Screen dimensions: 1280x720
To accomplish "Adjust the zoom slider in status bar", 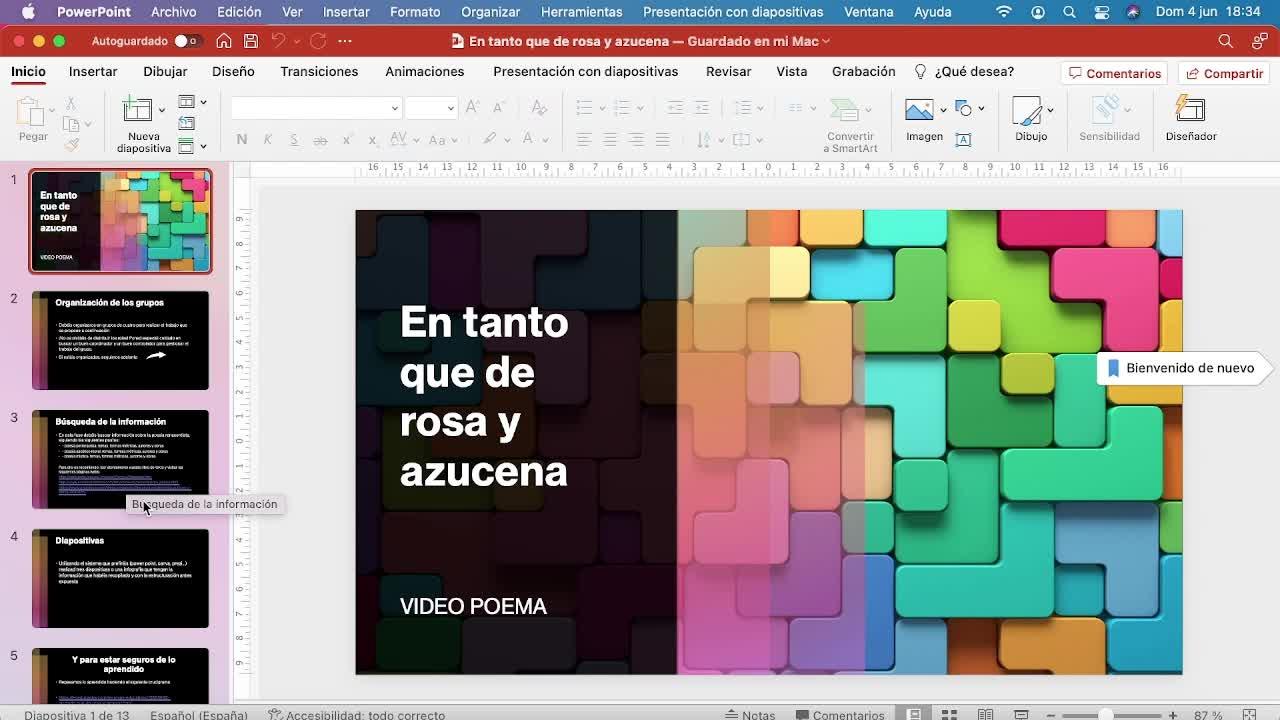I will tap(1105, 714).
